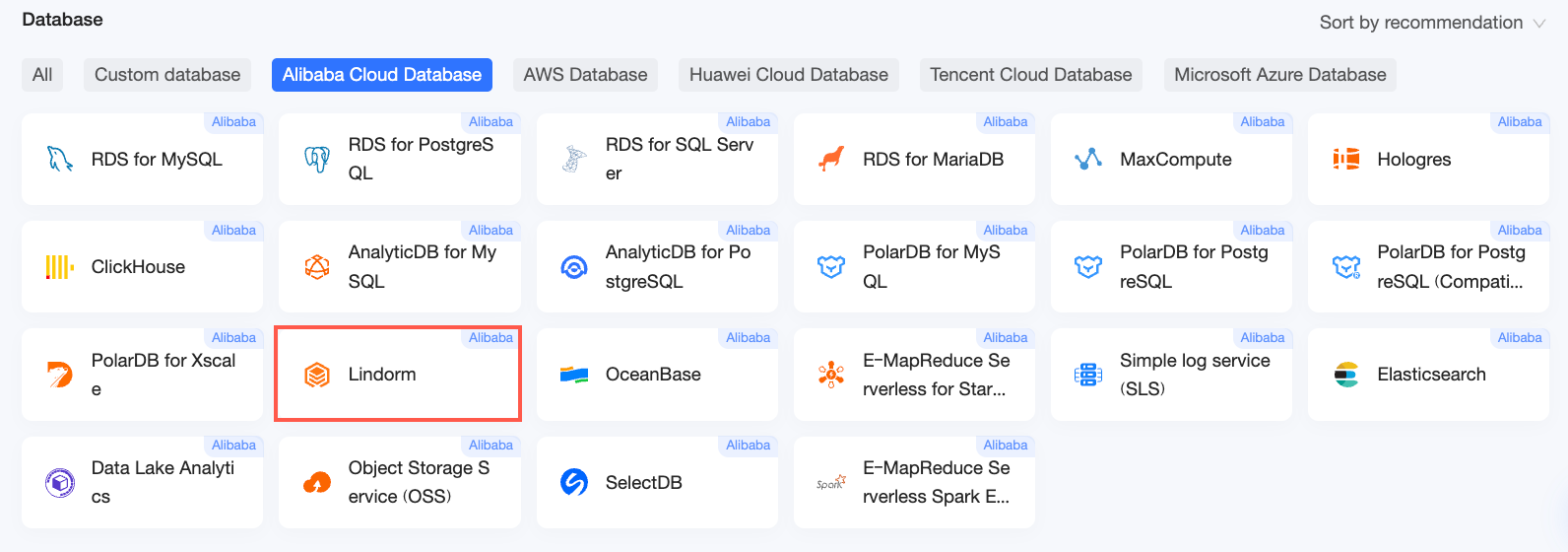This screenshot has height=552, width=1568.
Task: Select the All database filter tab
Action: [x=42, y=75]
